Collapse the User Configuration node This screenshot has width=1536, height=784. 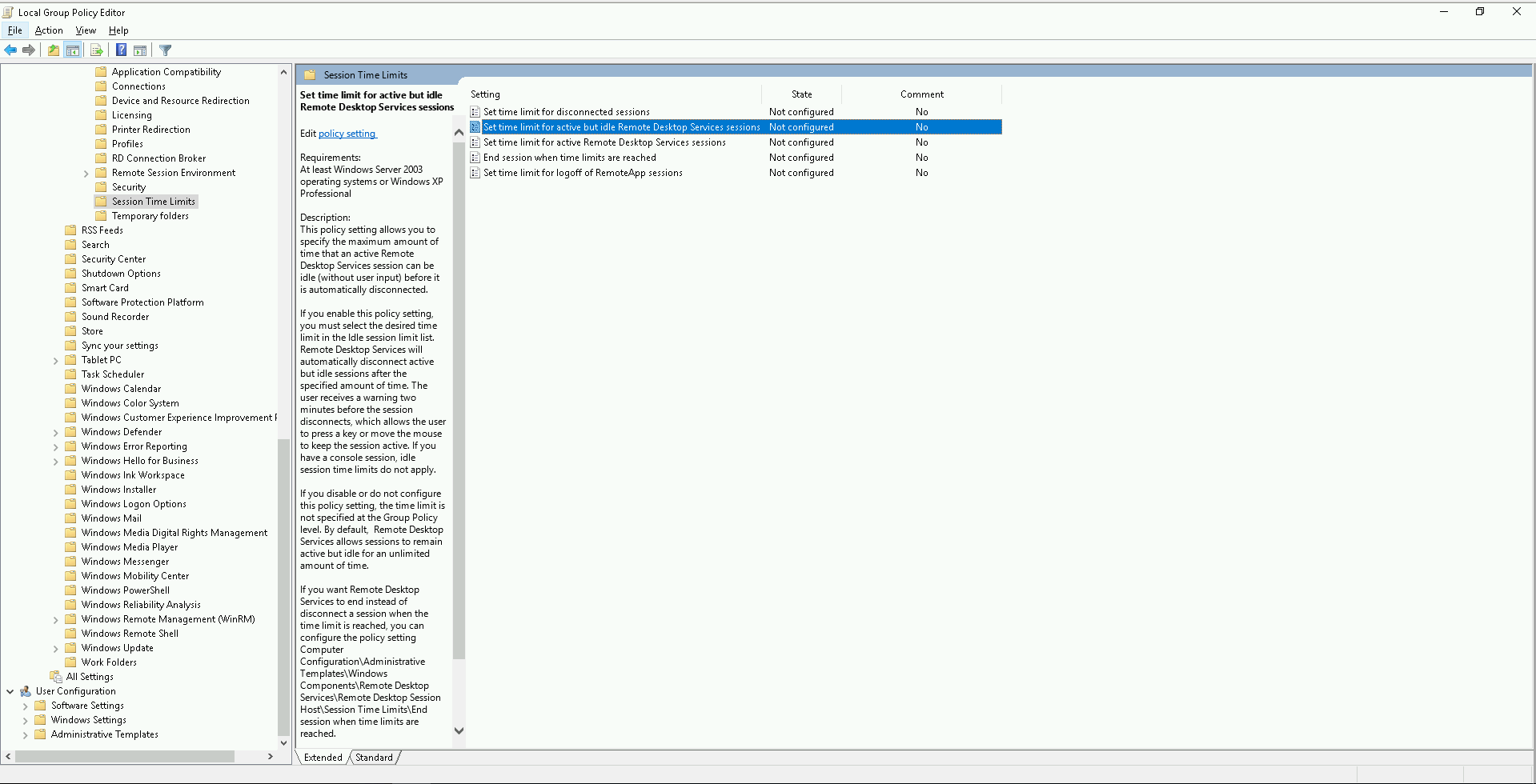tap(10, 691)
